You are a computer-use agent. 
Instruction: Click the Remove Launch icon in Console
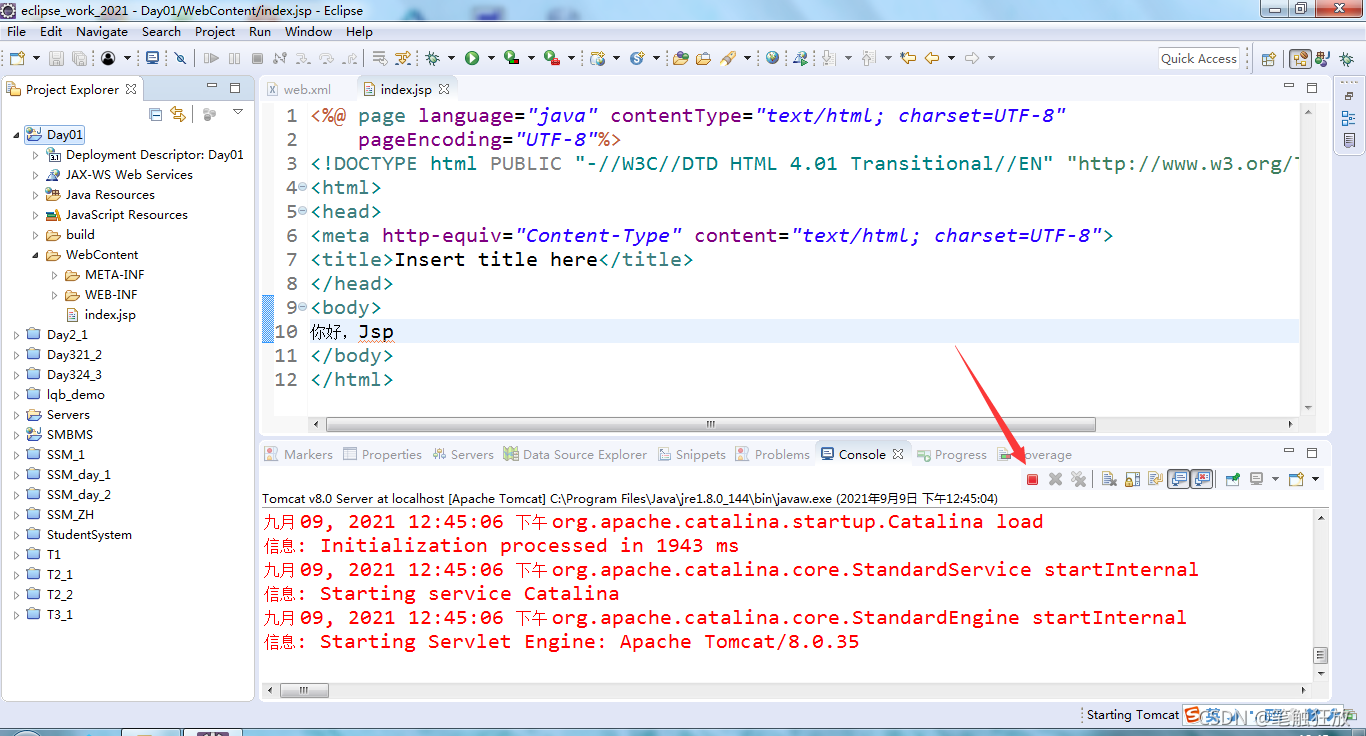tap(1055, 480)
